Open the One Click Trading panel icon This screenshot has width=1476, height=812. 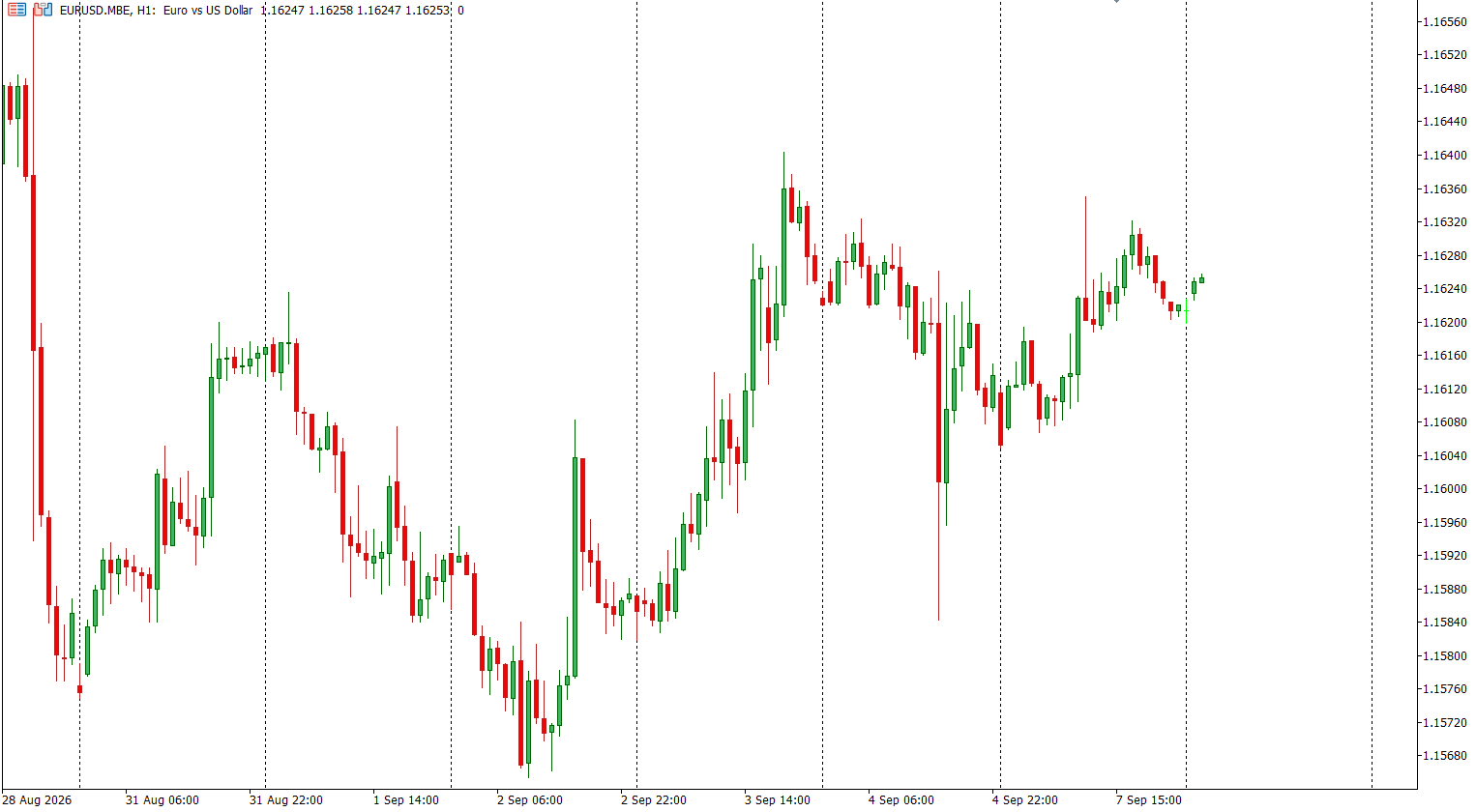16,10
